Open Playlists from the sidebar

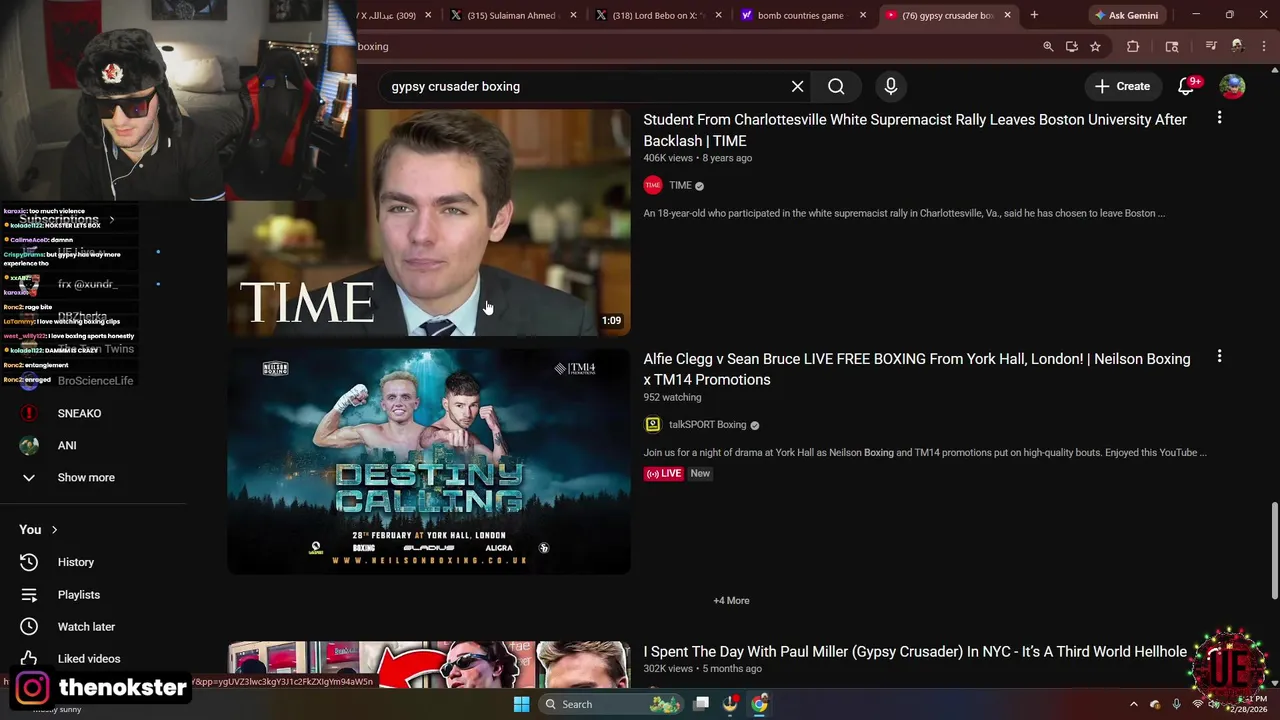click(x=78, y=594)
